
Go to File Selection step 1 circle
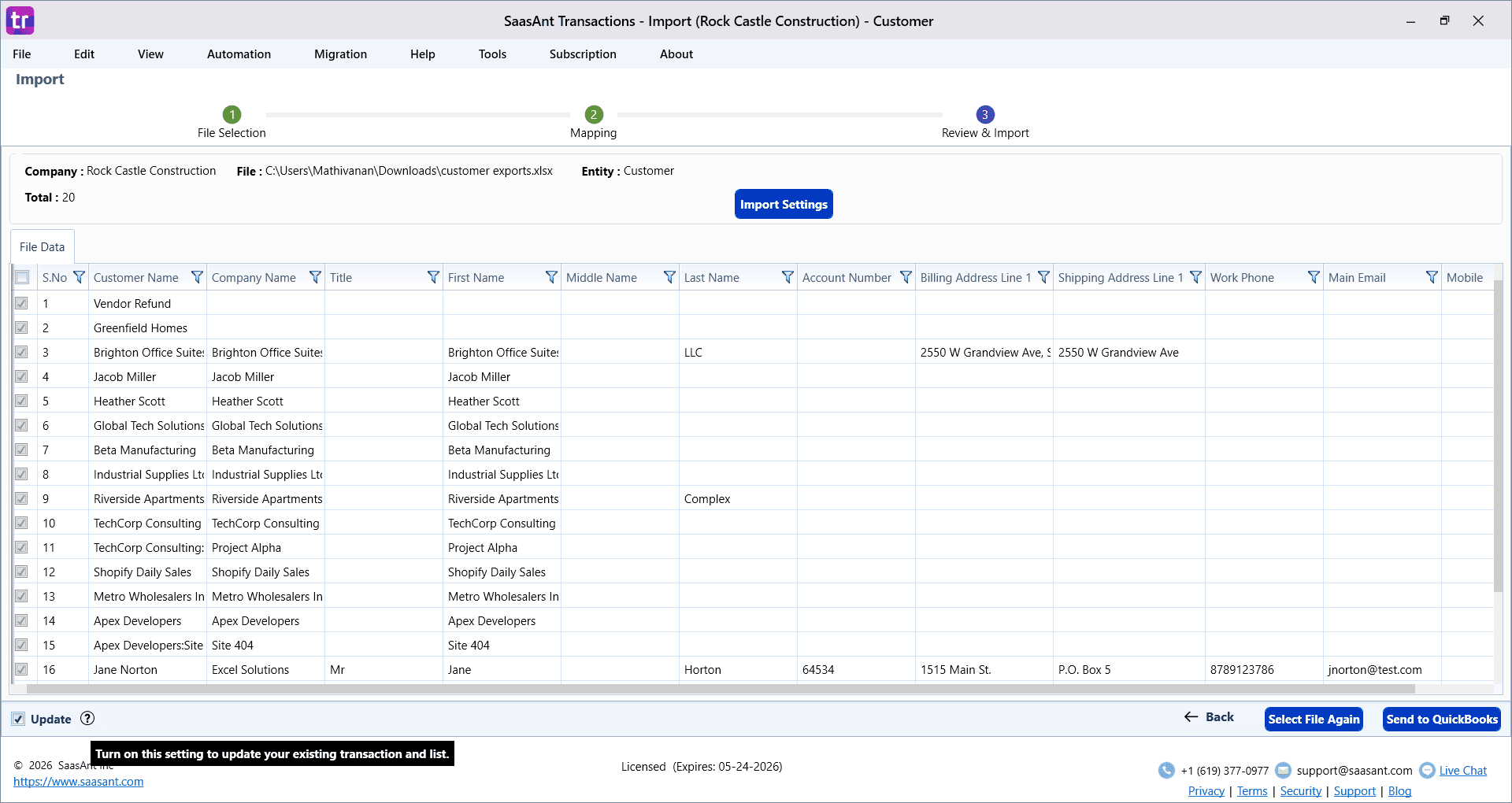pos(232,114)
